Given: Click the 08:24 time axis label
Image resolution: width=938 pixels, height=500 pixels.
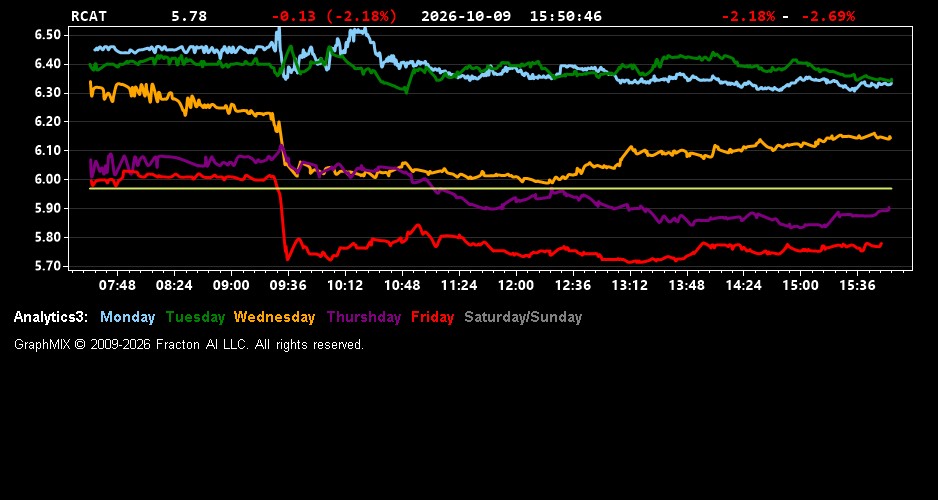Looking at the screenshot, I should 174,285.
